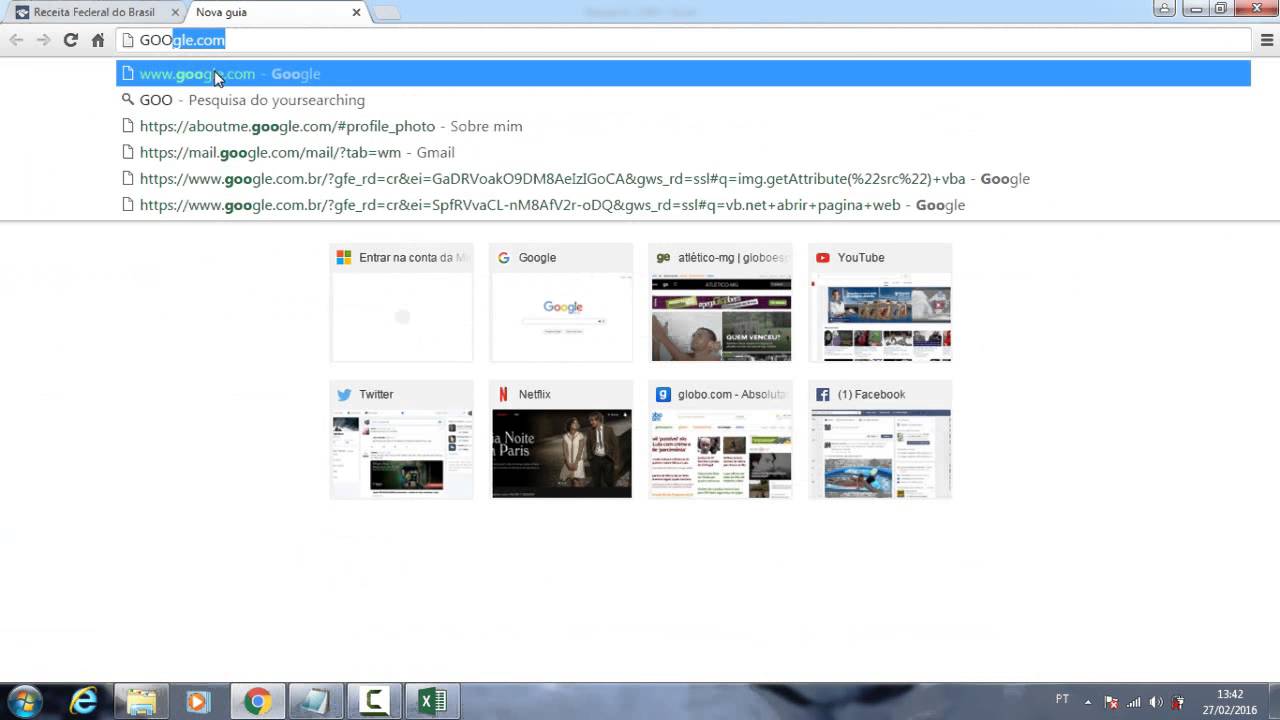
Task: Open the 'Entrar na conta da Microsoft' thumbnail
Action: [x=401, y=302]
